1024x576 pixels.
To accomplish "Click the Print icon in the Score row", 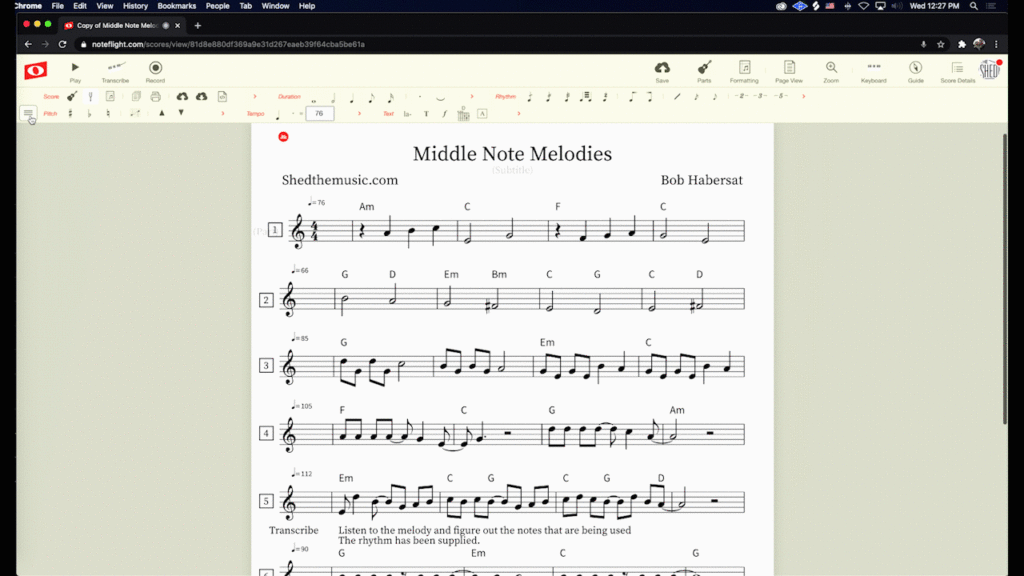I will click(x=155, y=97).
